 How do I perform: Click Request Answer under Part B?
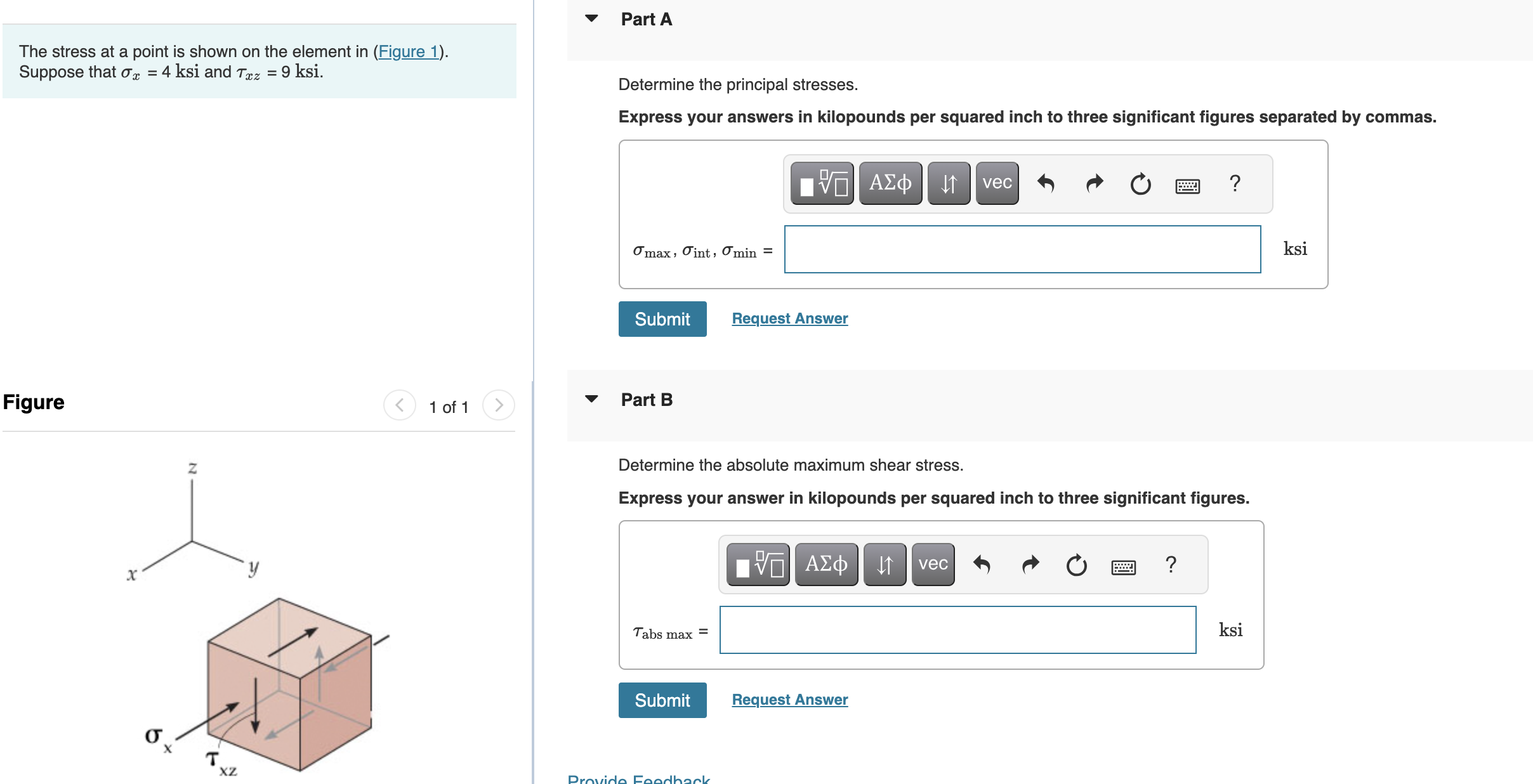pyautogui.click(x=789, y=699)
